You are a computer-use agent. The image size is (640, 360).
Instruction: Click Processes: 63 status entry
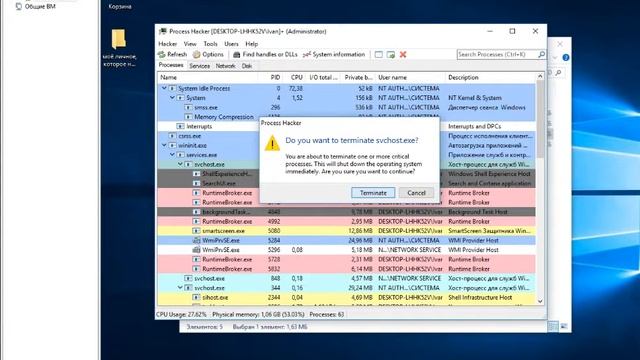point(327,315)
